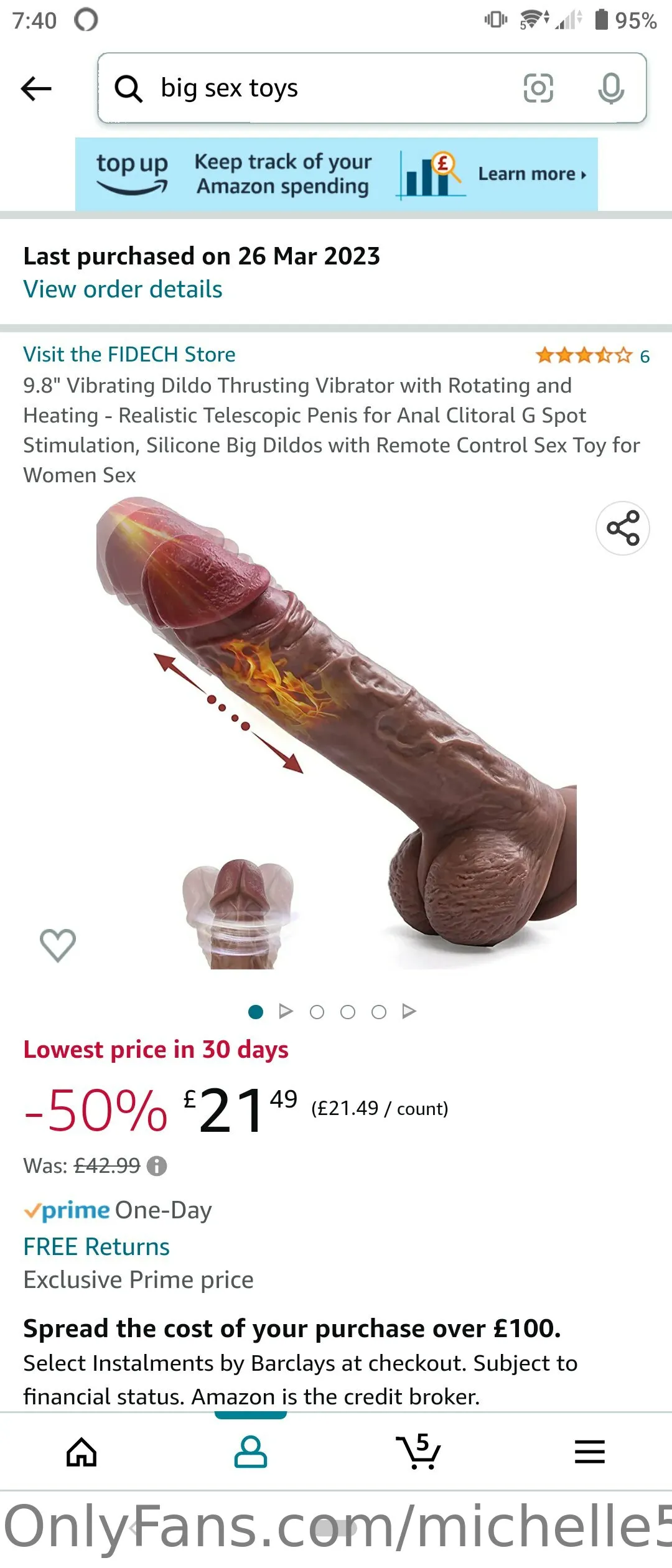Tap the magnifying glass search icon

(x=129, y=88)
